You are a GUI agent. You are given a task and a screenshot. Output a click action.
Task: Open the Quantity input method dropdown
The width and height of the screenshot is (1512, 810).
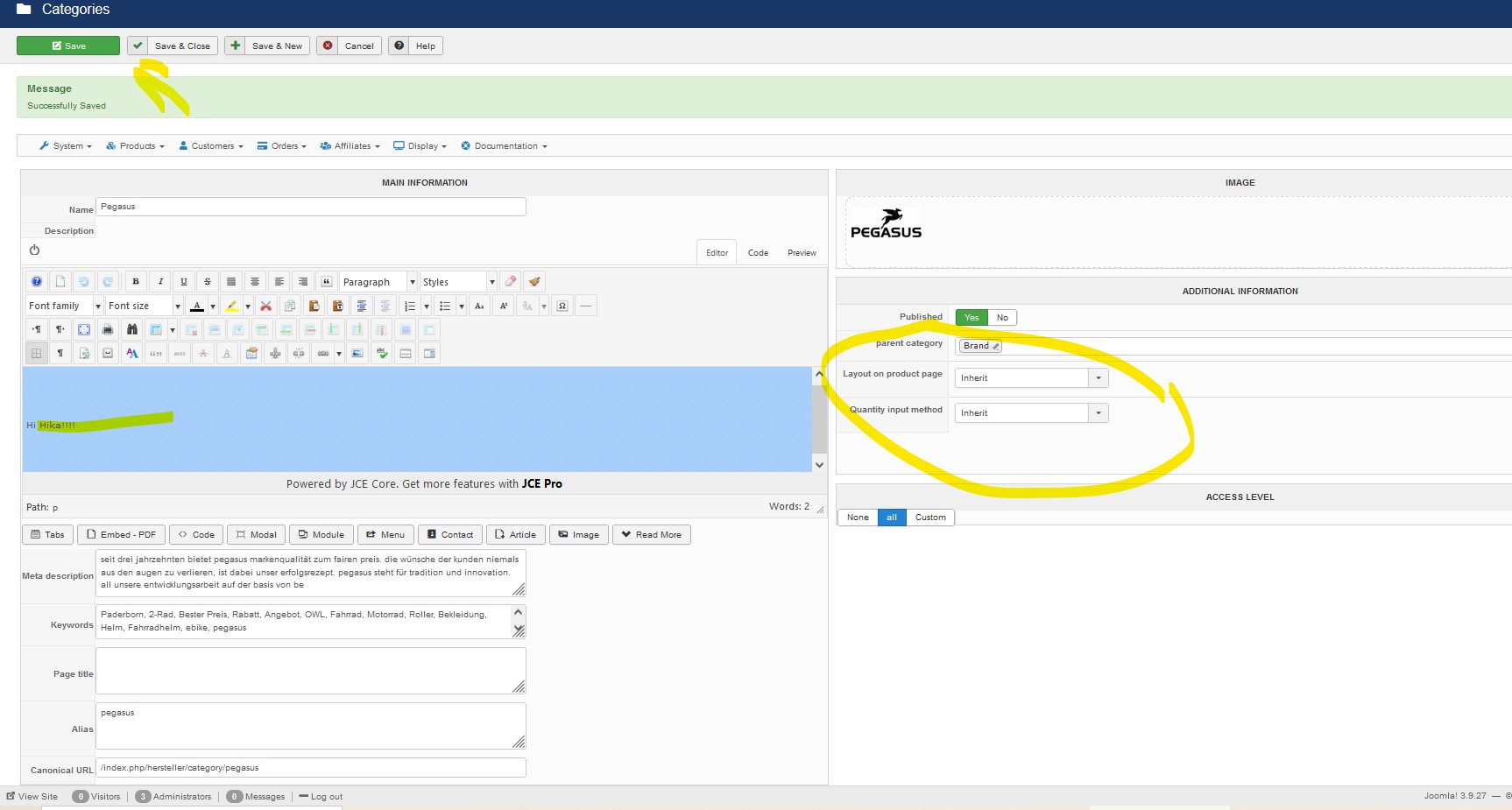coord(1032,413)
